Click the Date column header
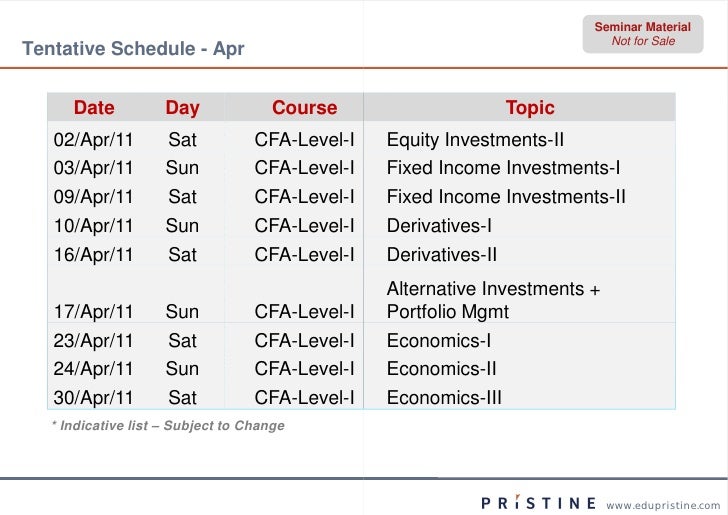728x515 pixels. [94, 108]
